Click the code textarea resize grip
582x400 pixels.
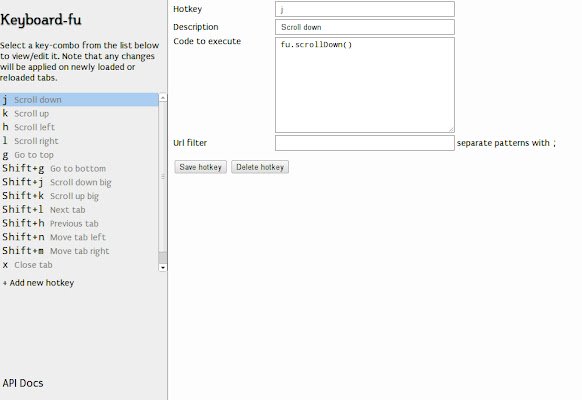click(451, 129)
